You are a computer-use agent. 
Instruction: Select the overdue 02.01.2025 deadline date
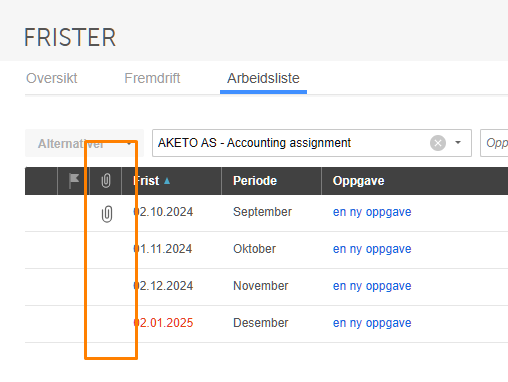[163, 323]
